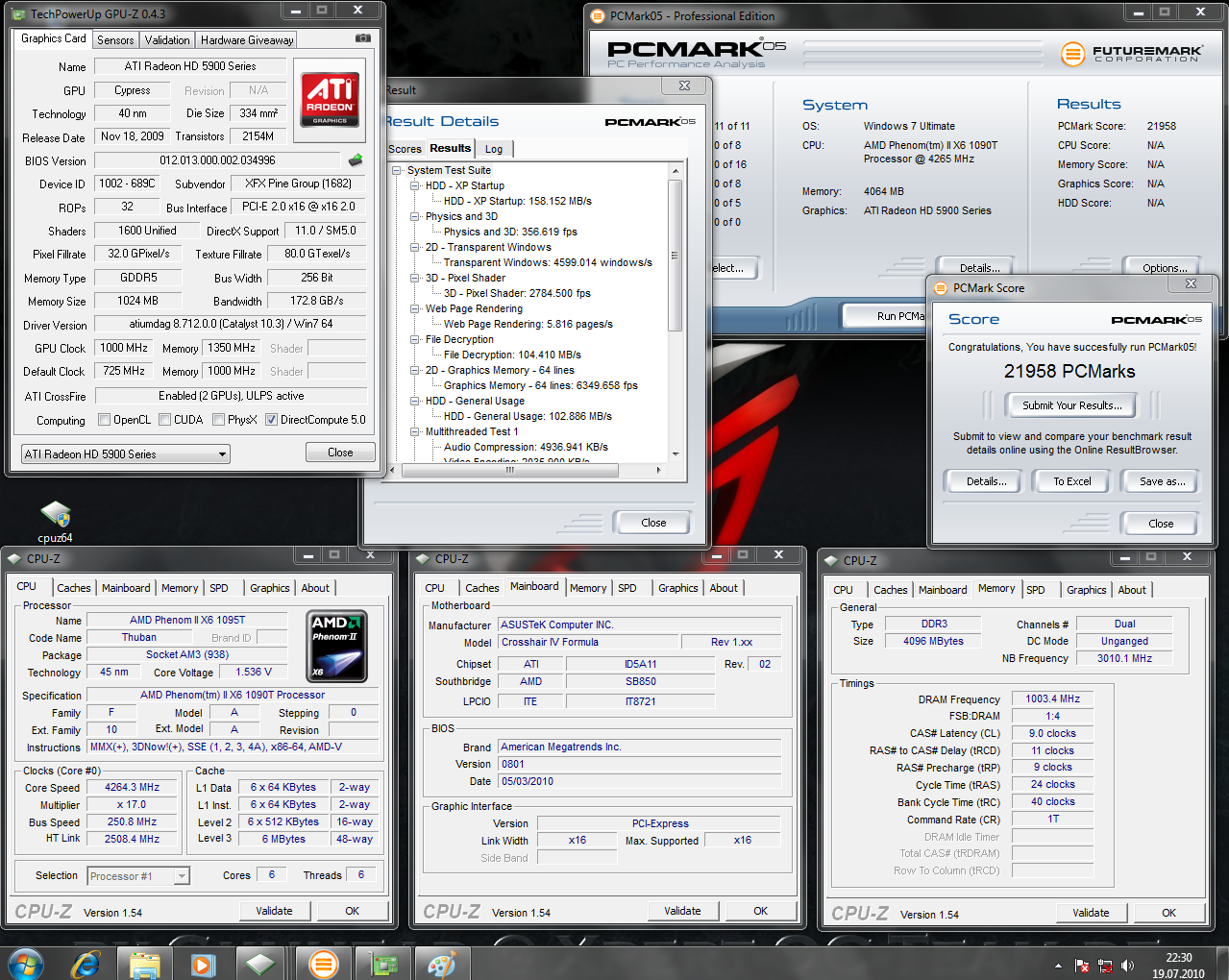Click Details... in the PCMark Score dialog
Screen dimensions: 1229x980
coord(986,481)
